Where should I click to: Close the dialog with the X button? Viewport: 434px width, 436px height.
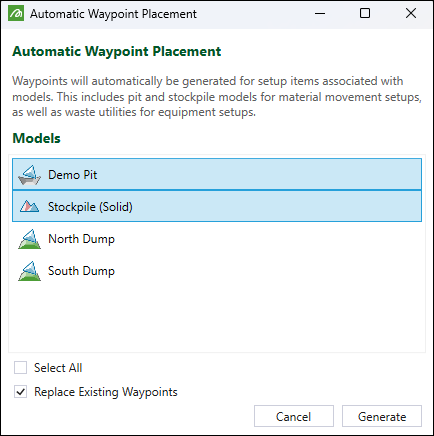tap(411, 14)
